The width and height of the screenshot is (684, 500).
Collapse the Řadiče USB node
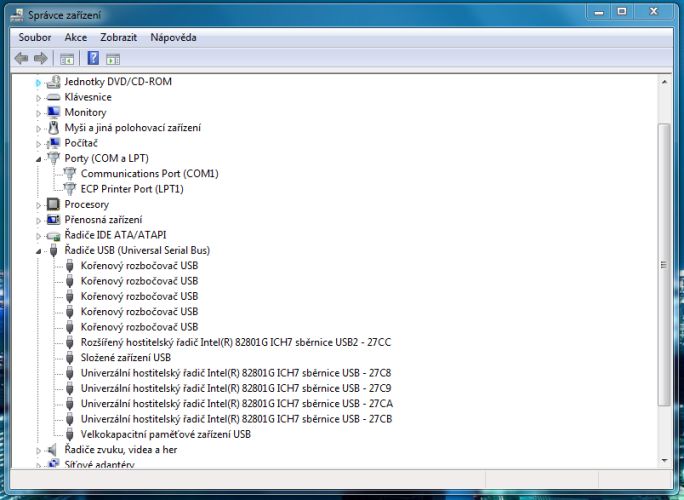tap(38, 251)
